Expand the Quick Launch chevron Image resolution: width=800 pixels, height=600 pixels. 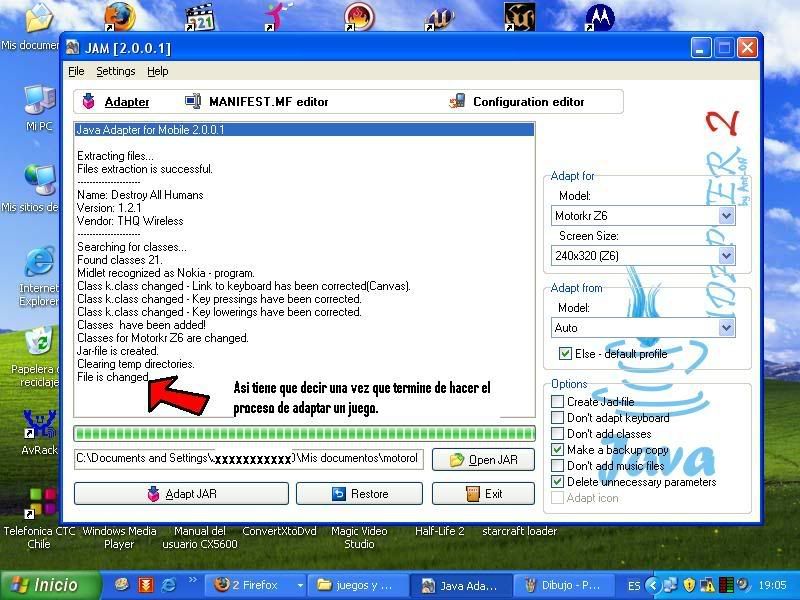(193, 580)
